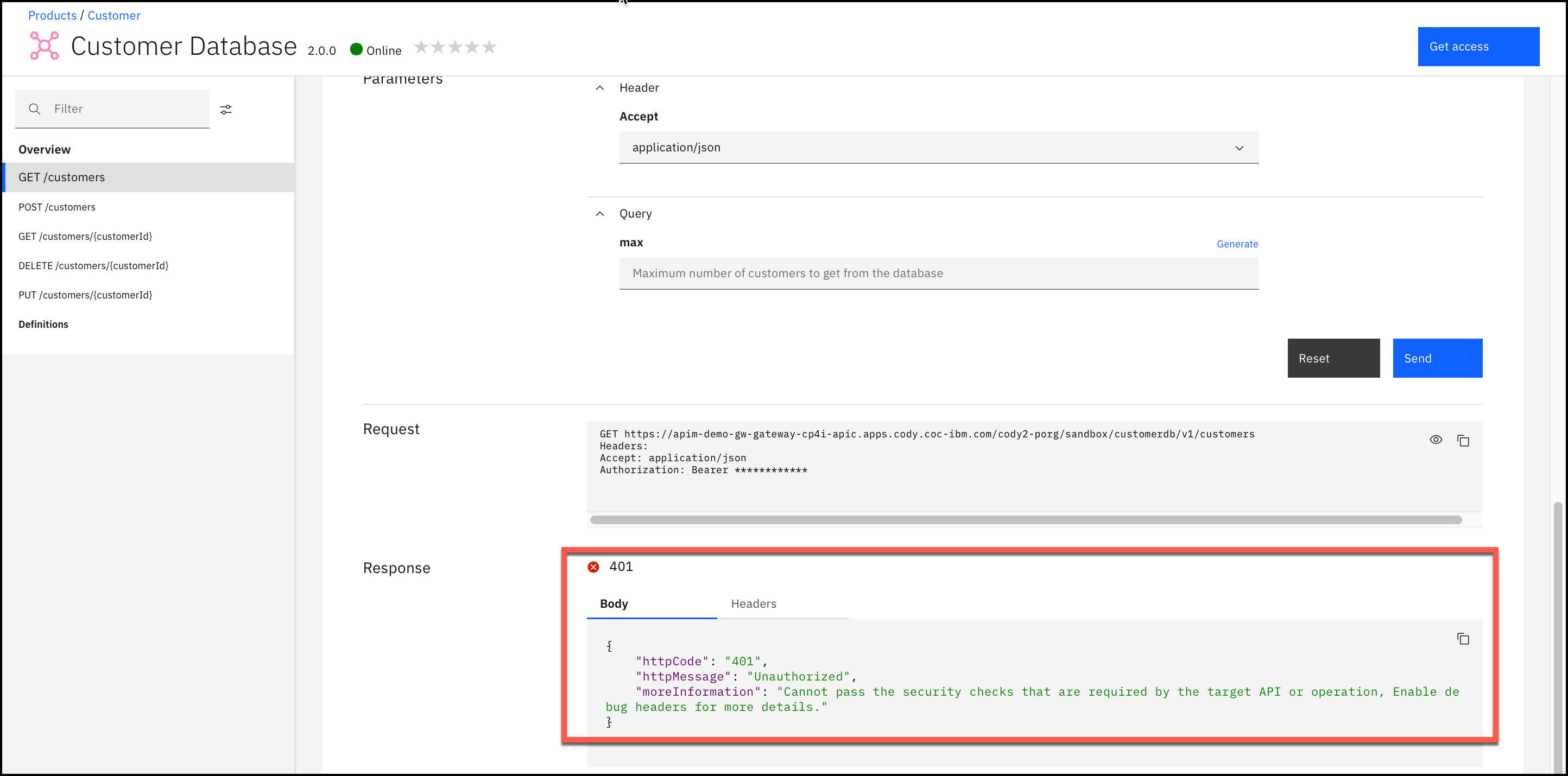This screenshot has width=1568, height=776.
Task: Click the 2.0.0 version label
Action: [x=321, y=50]
